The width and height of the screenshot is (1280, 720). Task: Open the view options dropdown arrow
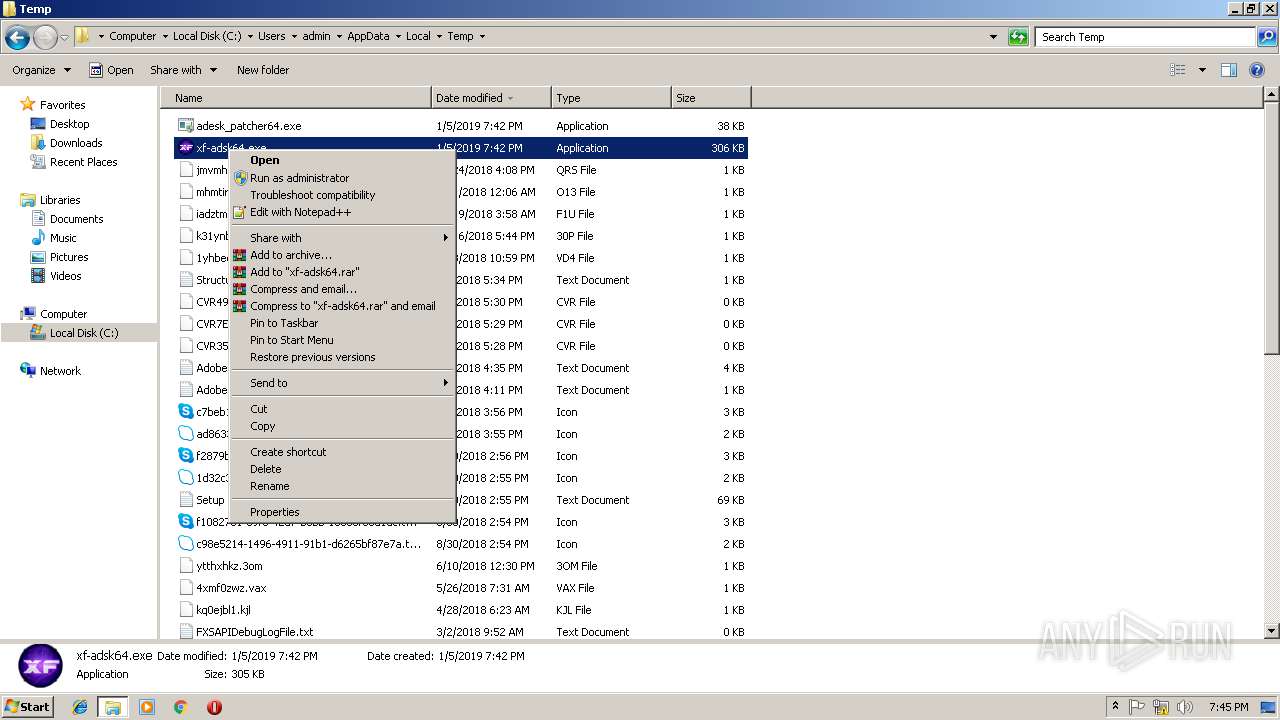point(1202,70)
